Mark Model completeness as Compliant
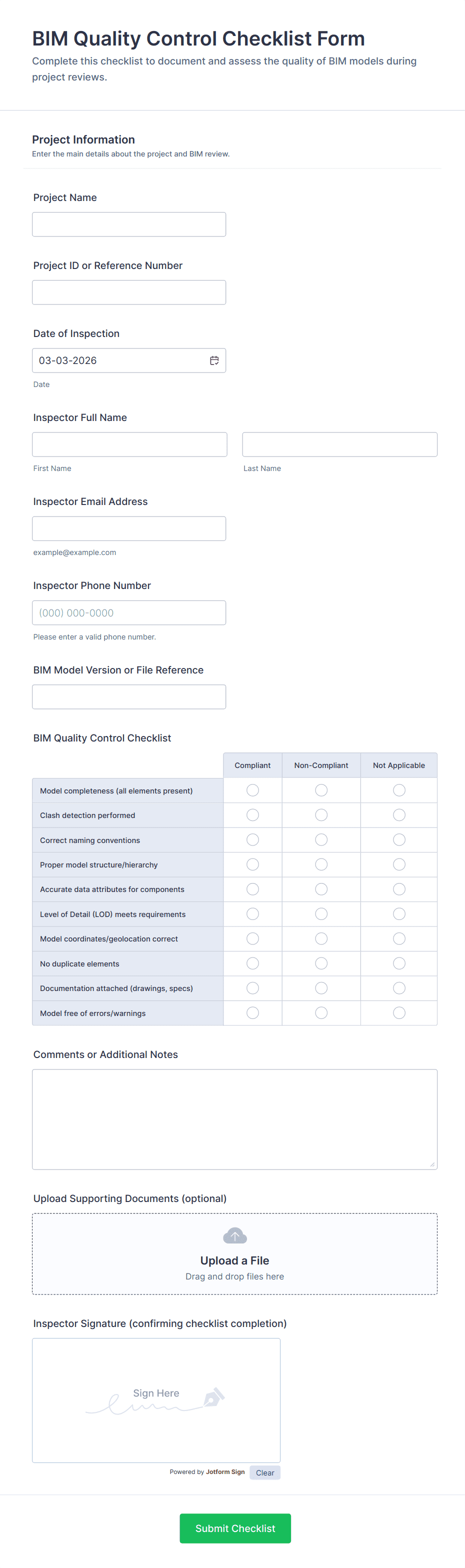Image resolution: width=465 pixels, height=1568 pixels. pyautogui.click(x=252, y=790)
